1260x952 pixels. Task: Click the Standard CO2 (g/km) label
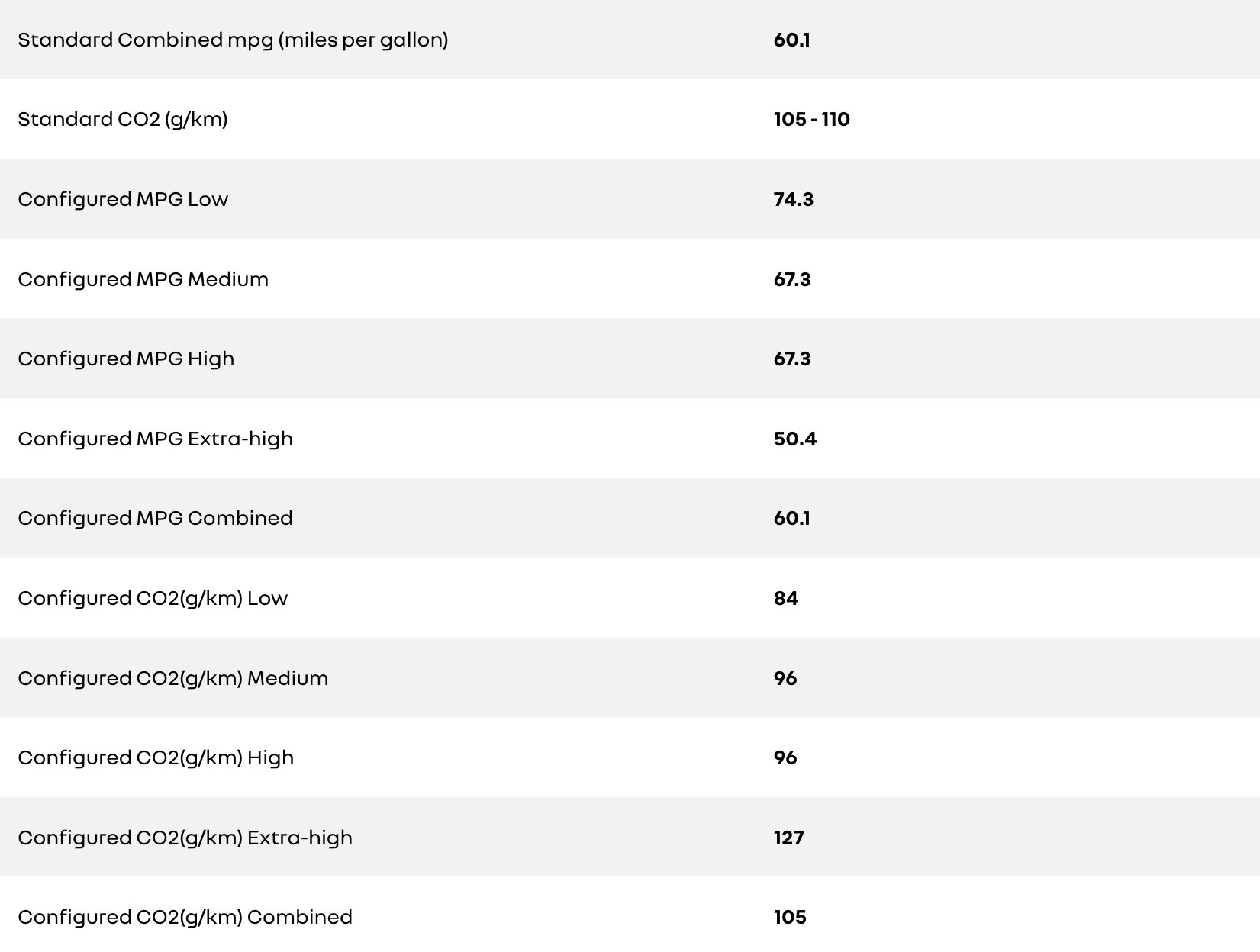(x=123, y=120)
